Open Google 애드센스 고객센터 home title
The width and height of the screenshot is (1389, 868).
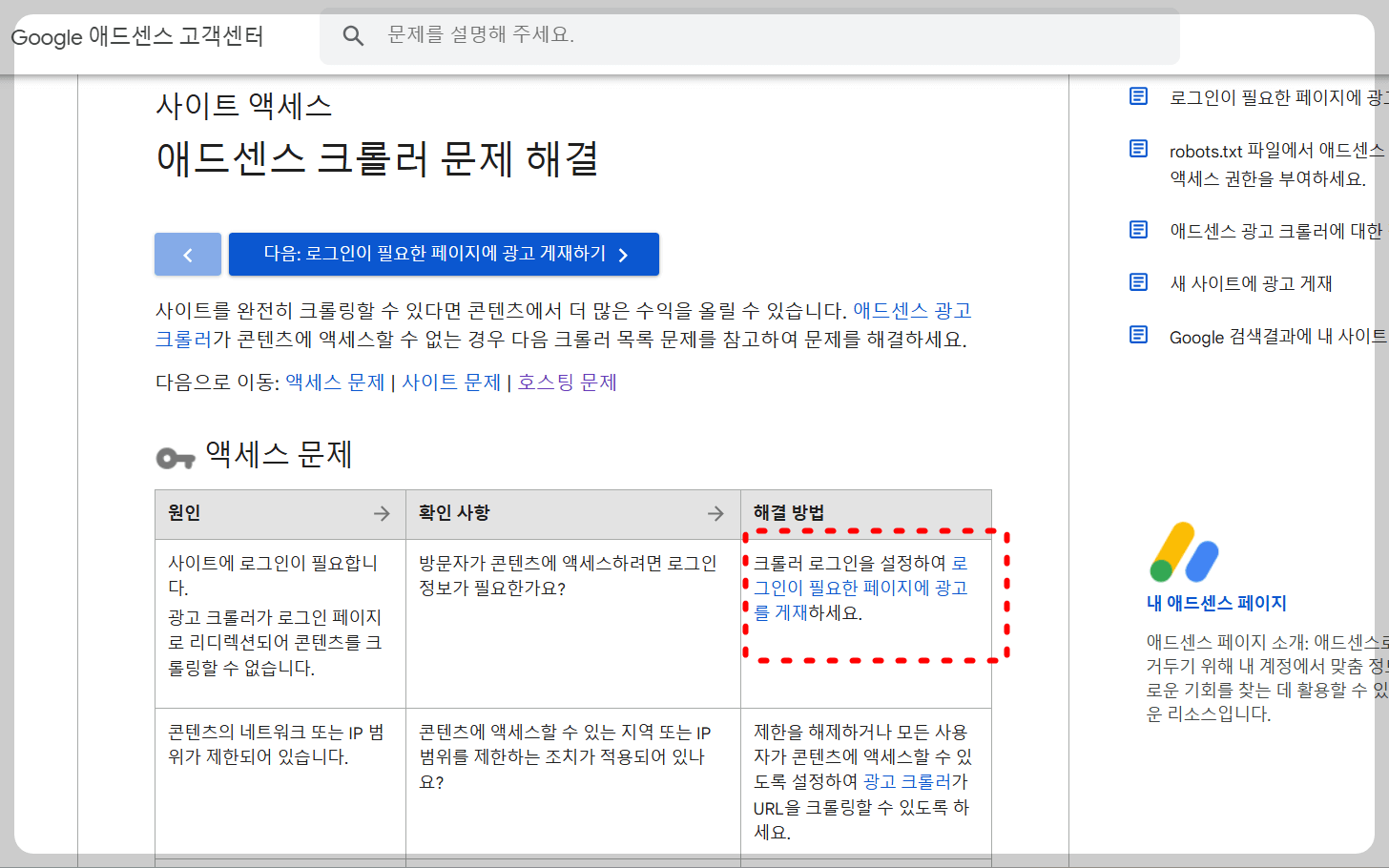coord(137,36)
